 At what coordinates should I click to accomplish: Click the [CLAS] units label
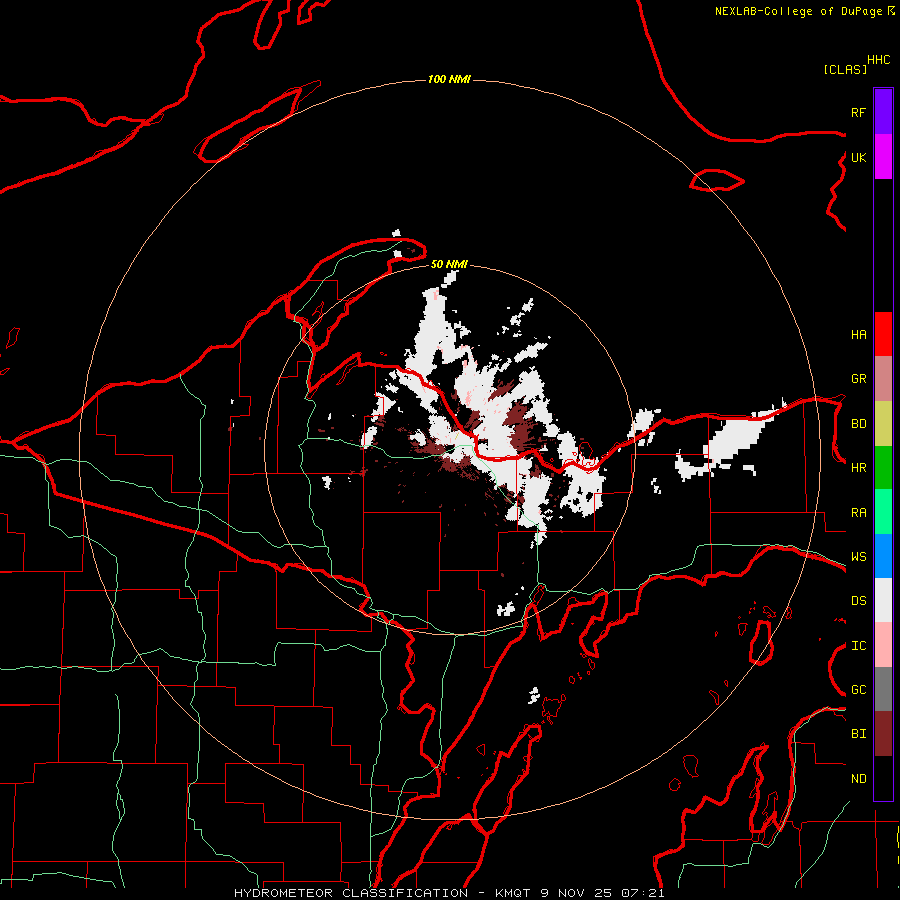tap(845, 69)
